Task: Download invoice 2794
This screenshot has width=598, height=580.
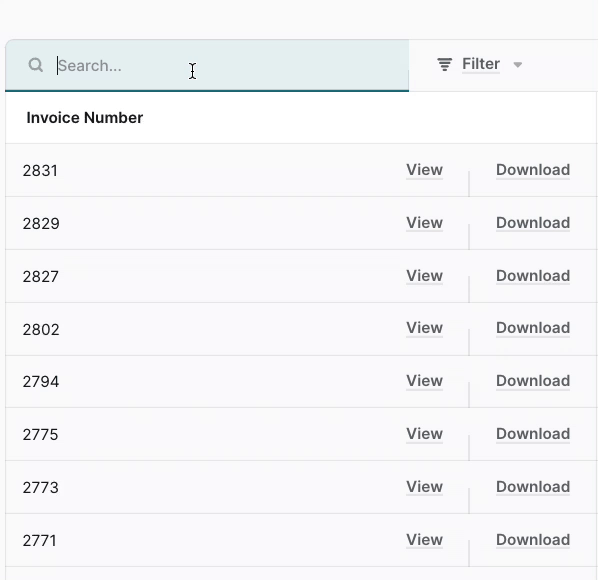Action: [x=533, y=381]
